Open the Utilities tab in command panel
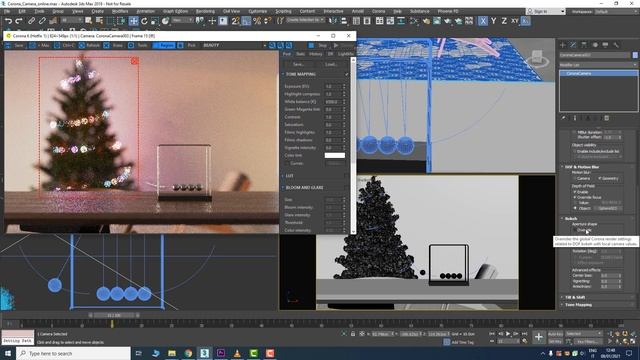 point(616,45)
